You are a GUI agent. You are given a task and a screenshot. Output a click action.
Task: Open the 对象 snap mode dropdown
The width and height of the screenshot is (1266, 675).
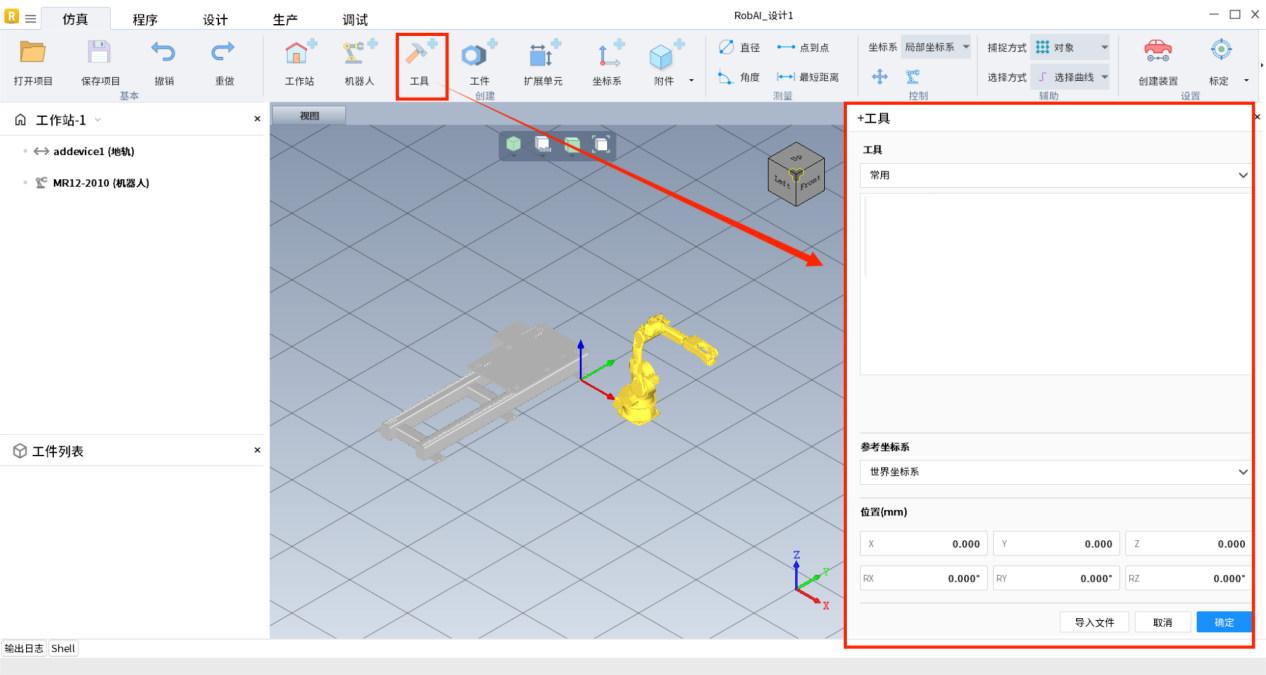coord(1070,47)
